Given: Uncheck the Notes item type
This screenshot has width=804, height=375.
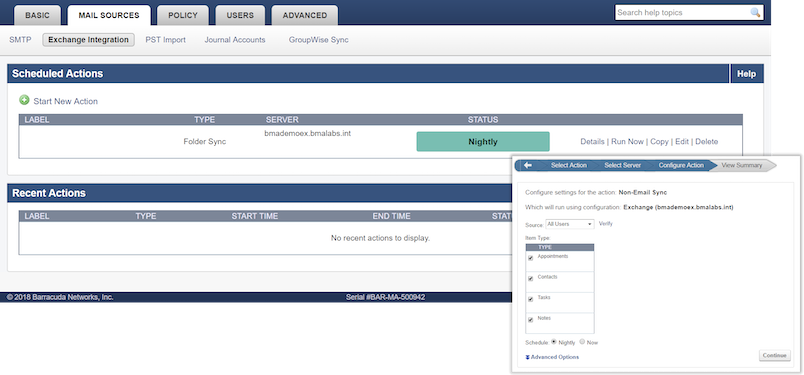Looking at the screenshot, I should 531,320.
